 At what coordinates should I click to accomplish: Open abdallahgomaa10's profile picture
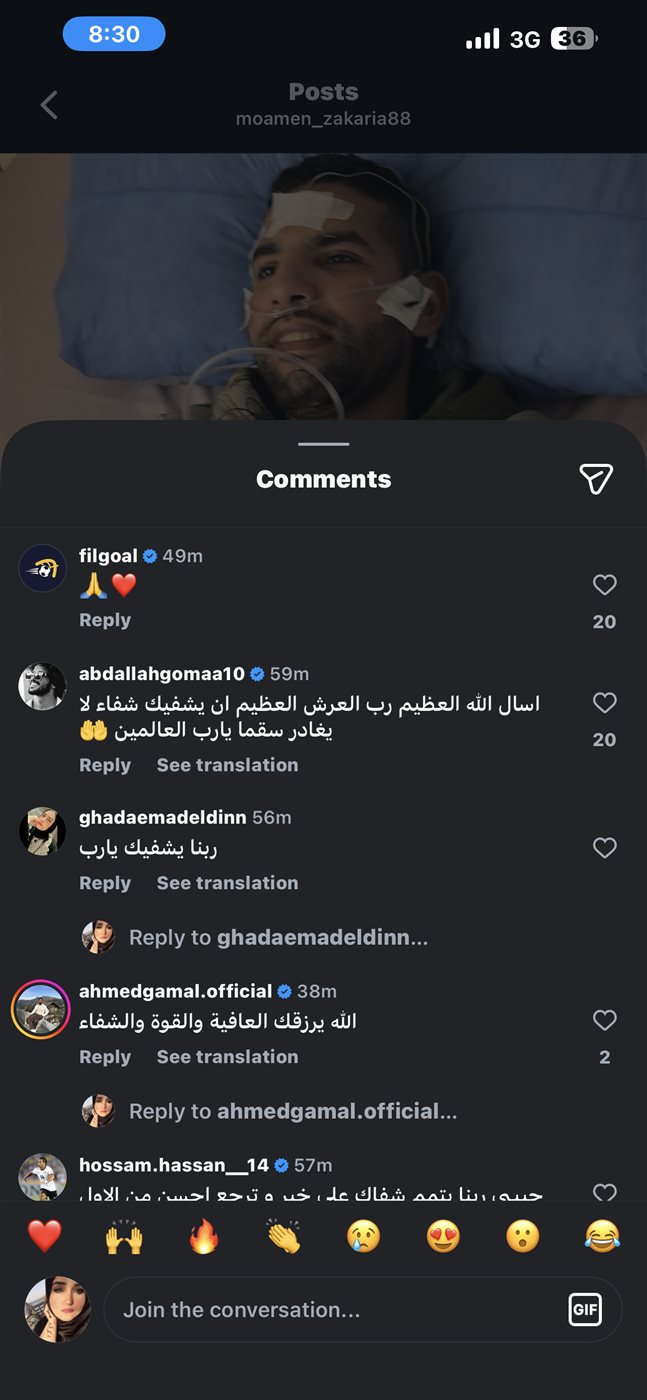tap(43, 686)
